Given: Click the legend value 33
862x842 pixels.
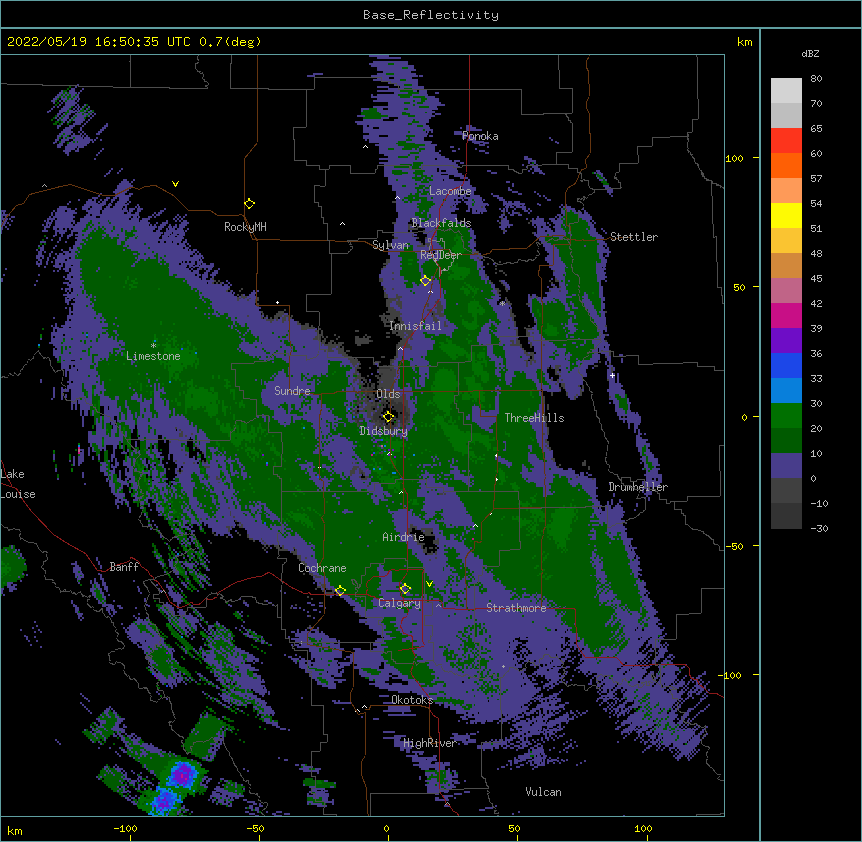Looking at the screenshot, I should coord(816,379).
